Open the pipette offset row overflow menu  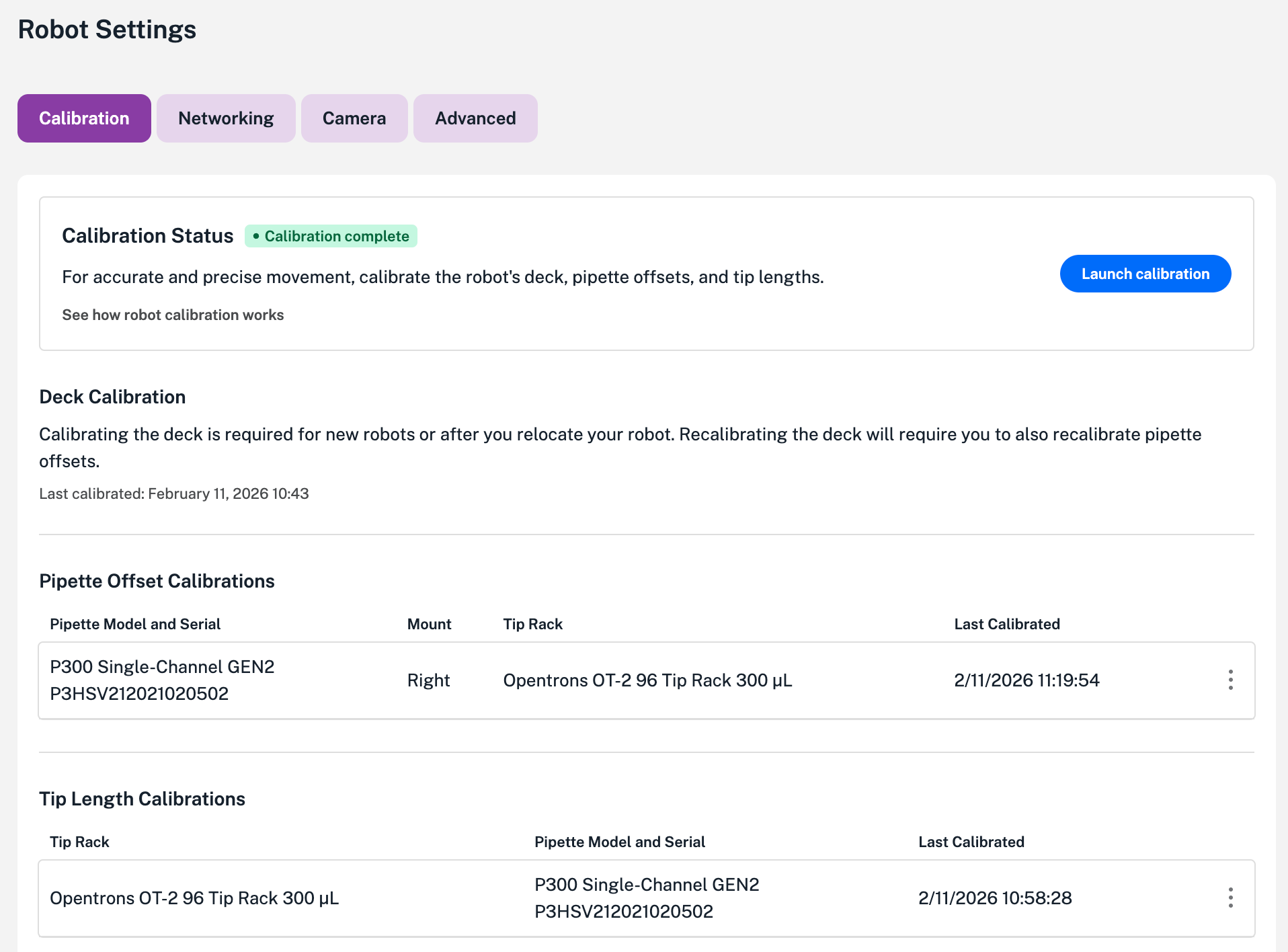click(1230, 680)
